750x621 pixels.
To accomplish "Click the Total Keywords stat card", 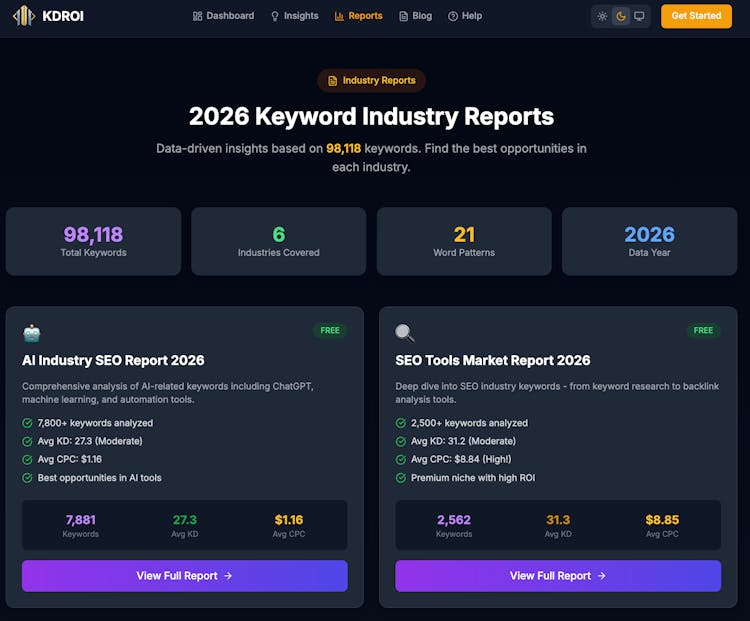I will click(x=93, y=241).
